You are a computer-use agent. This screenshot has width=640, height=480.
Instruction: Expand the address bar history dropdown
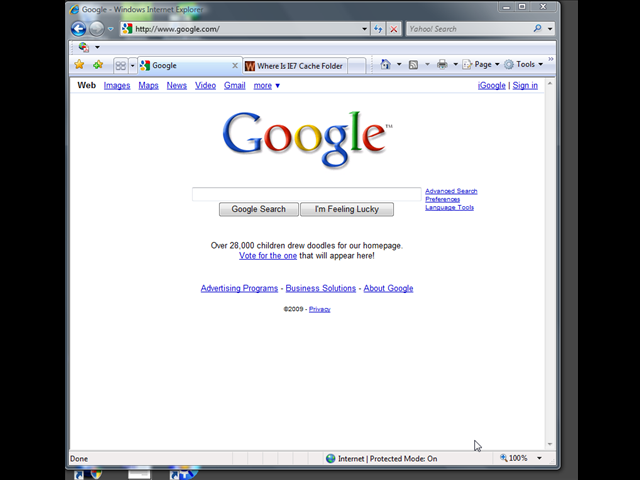pyautogui.click(x=364, y=29)
